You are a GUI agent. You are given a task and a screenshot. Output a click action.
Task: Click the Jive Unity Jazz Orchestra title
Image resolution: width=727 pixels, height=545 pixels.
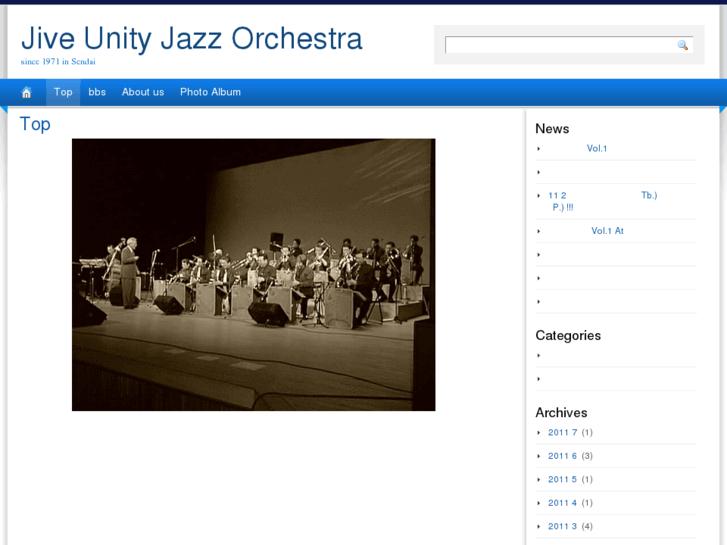click(191, 38)
